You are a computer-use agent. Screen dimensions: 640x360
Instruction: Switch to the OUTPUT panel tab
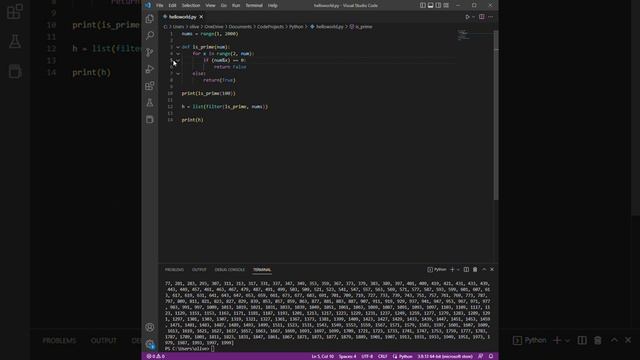coord(199,270)
